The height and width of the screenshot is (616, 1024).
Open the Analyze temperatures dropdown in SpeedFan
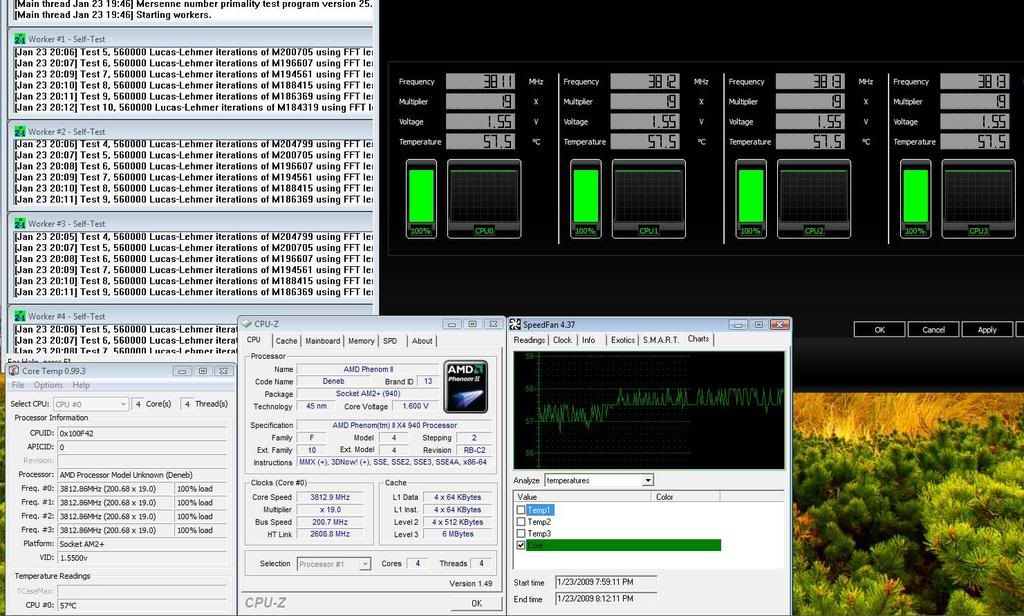(x=599, y=481)
